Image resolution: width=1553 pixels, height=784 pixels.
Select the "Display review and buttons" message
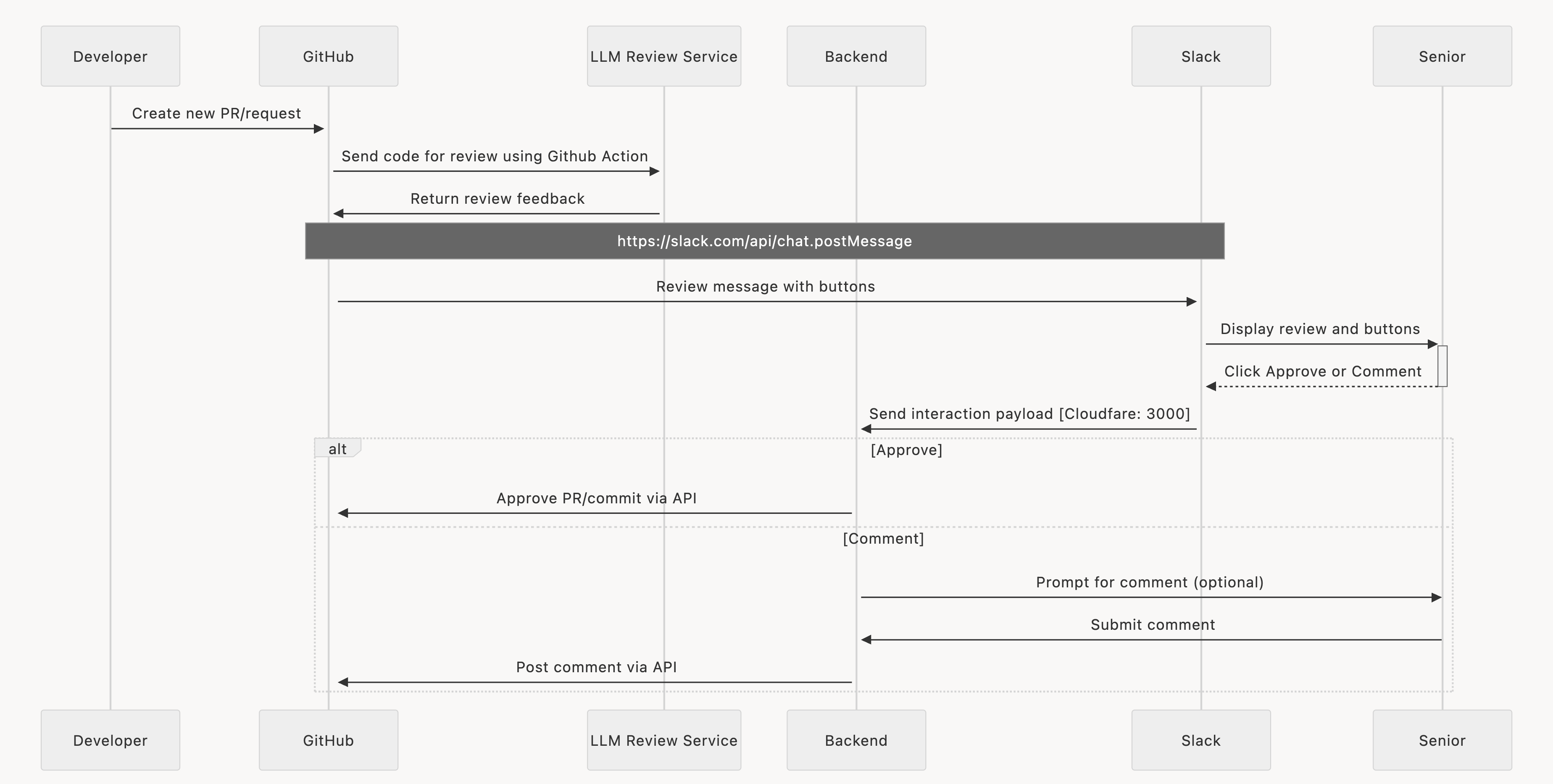(x=1320, y=329)
